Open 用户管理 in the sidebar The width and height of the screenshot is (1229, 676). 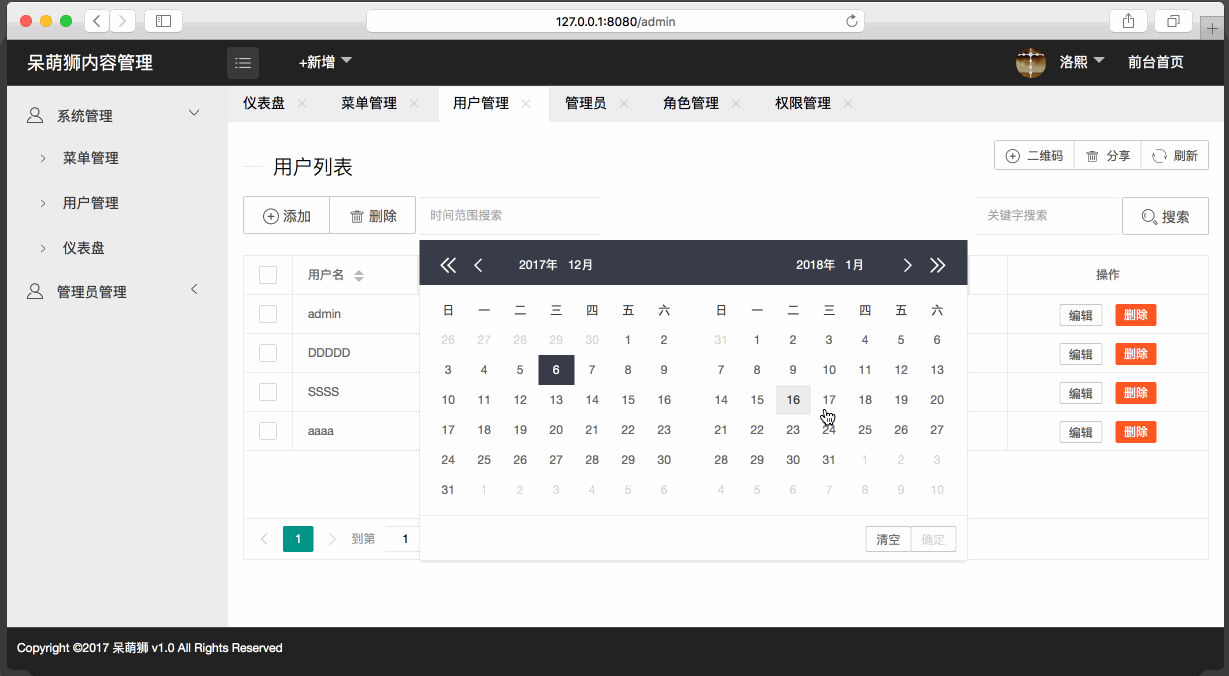click(x=91, y=203)
